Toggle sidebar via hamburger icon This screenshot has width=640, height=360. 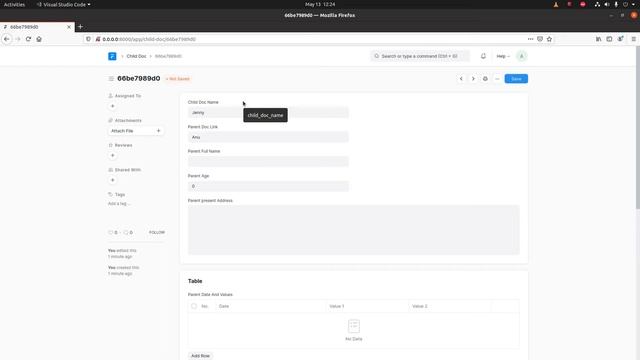(111, 78)
